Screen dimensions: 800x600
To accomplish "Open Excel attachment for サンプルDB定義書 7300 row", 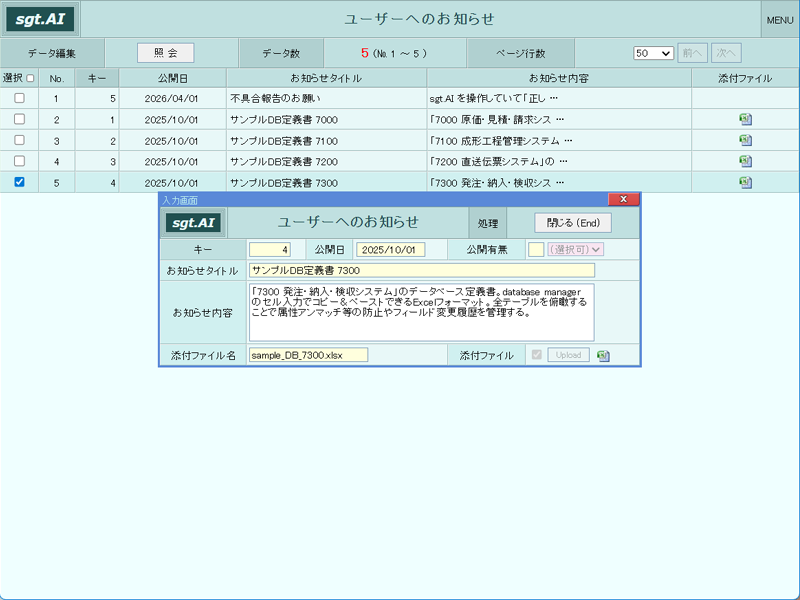I will [745, 182].
